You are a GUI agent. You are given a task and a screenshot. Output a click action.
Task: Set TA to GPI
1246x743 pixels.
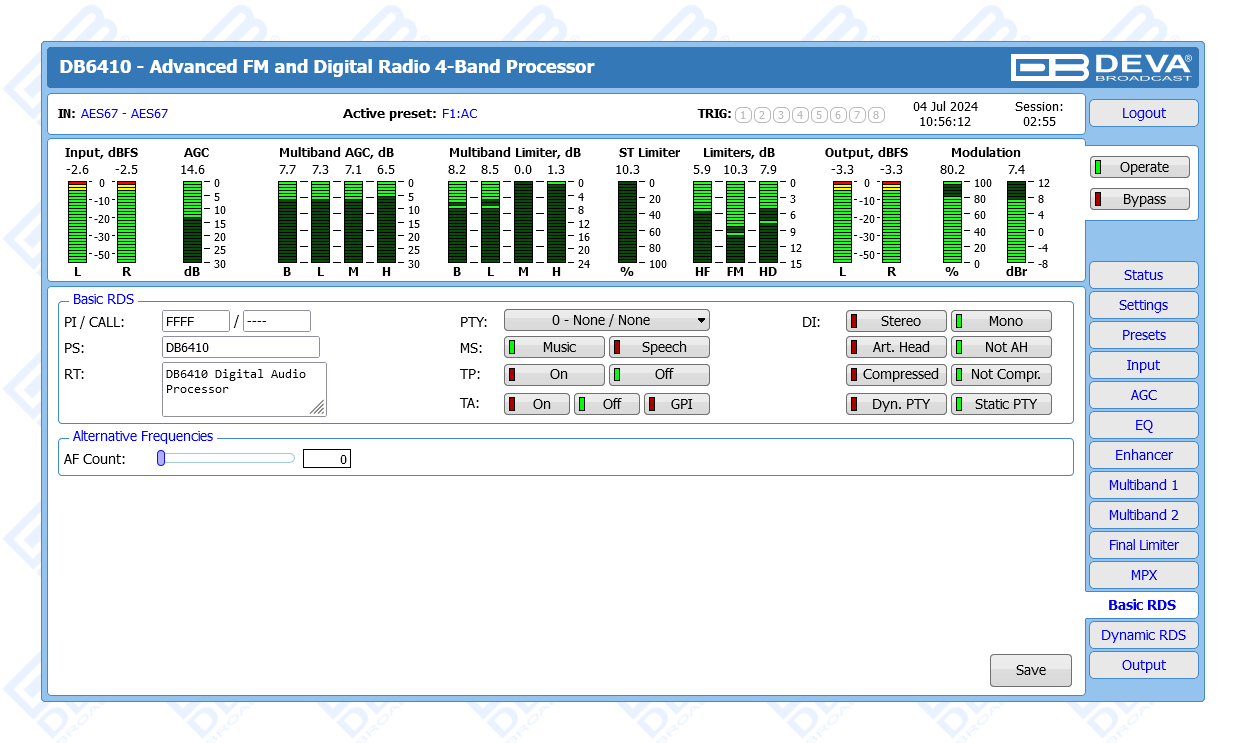(677, 405)
